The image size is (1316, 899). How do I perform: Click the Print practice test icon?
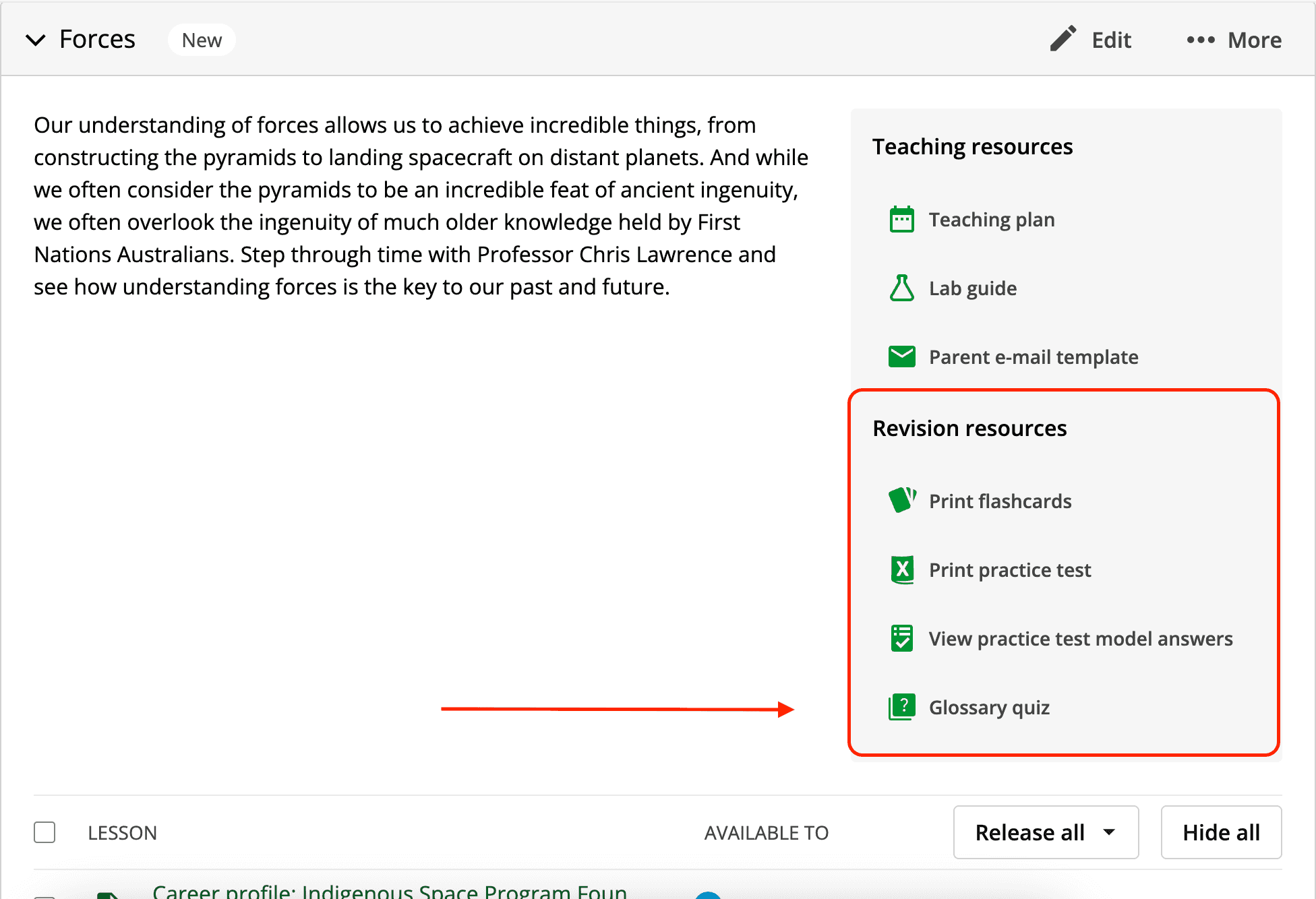[x=902, y=569]
